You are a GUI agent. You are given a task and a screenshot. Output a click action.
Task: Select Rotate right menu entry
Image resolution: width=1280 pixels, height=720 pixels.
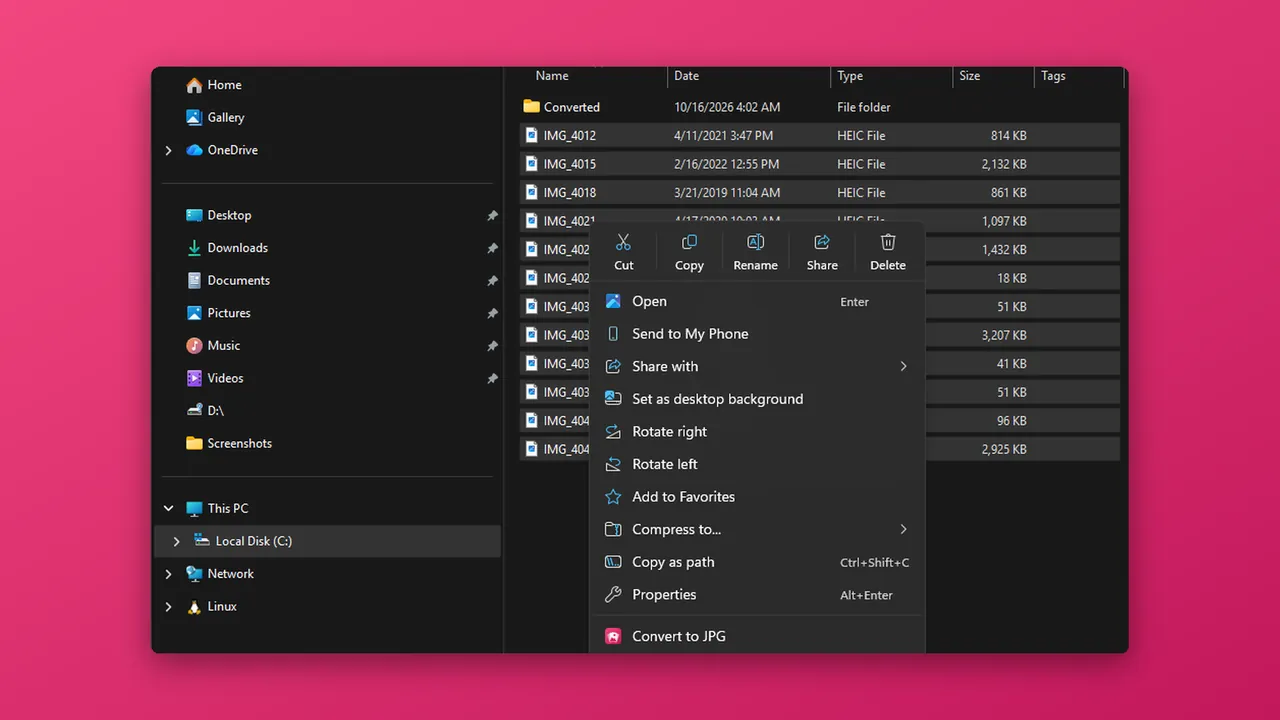(x=757, y=431)
